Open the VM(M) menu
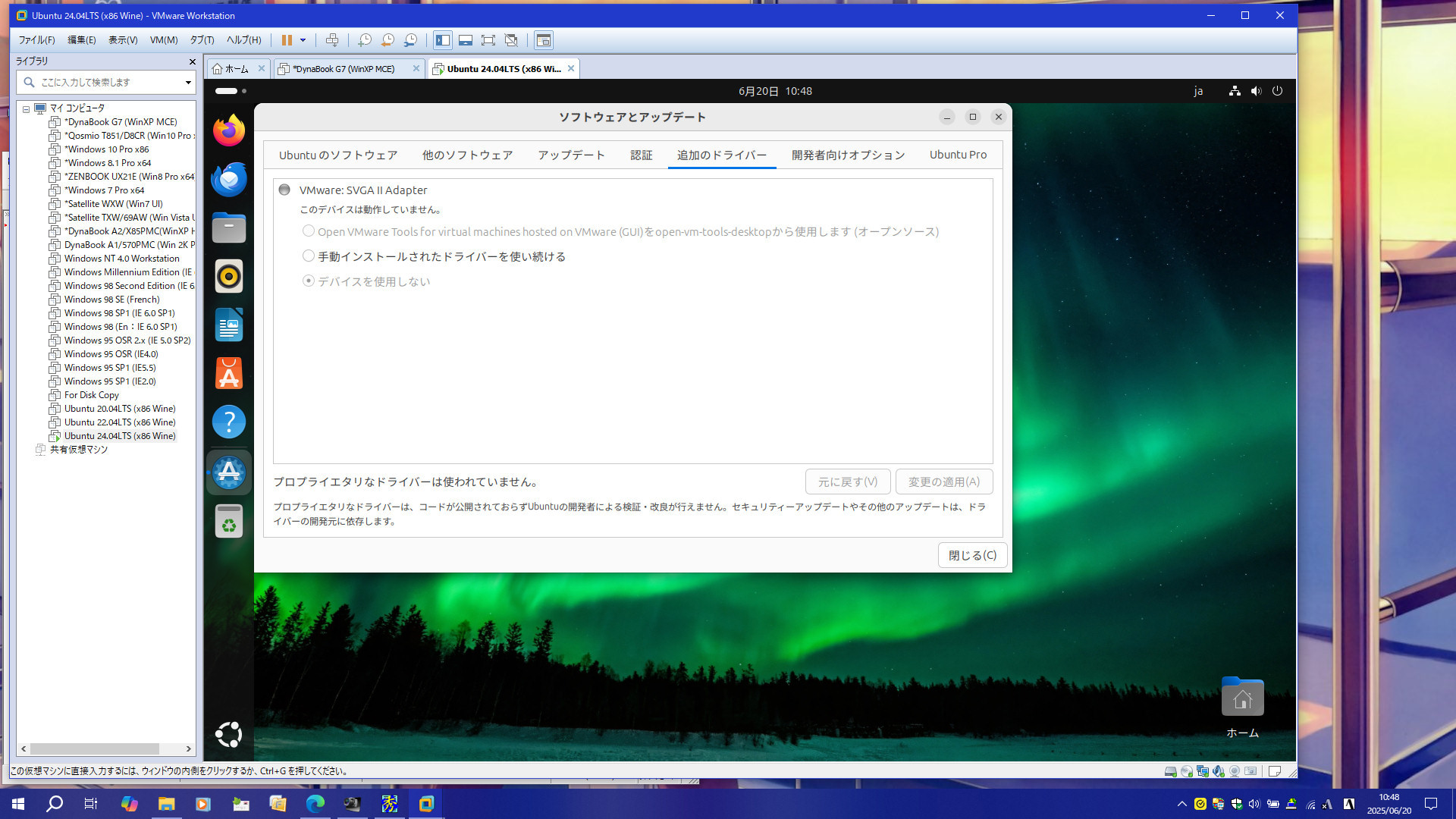This screenshot has width=1456, height=819. click(163, 40)
